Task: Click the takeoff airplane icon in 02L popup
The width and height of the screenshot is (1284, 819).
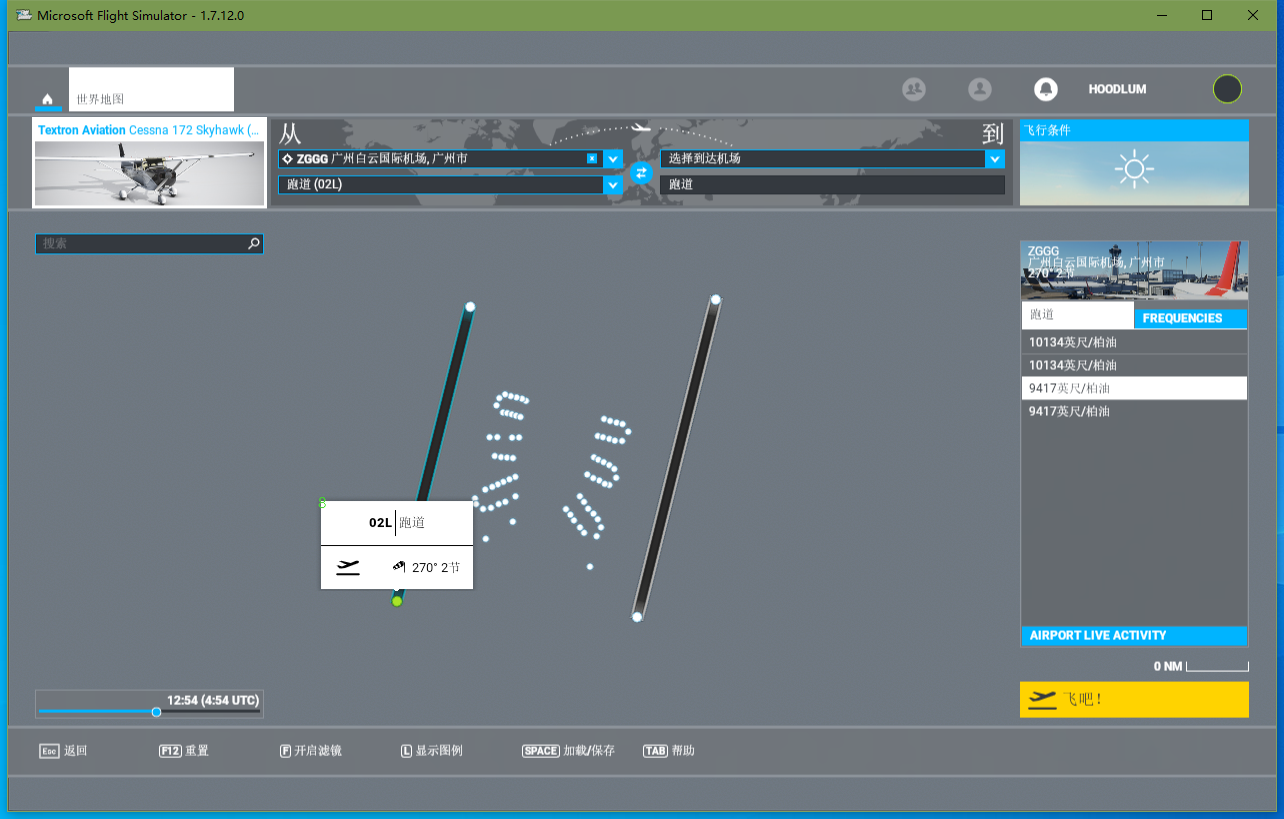Action: [348, 567]
